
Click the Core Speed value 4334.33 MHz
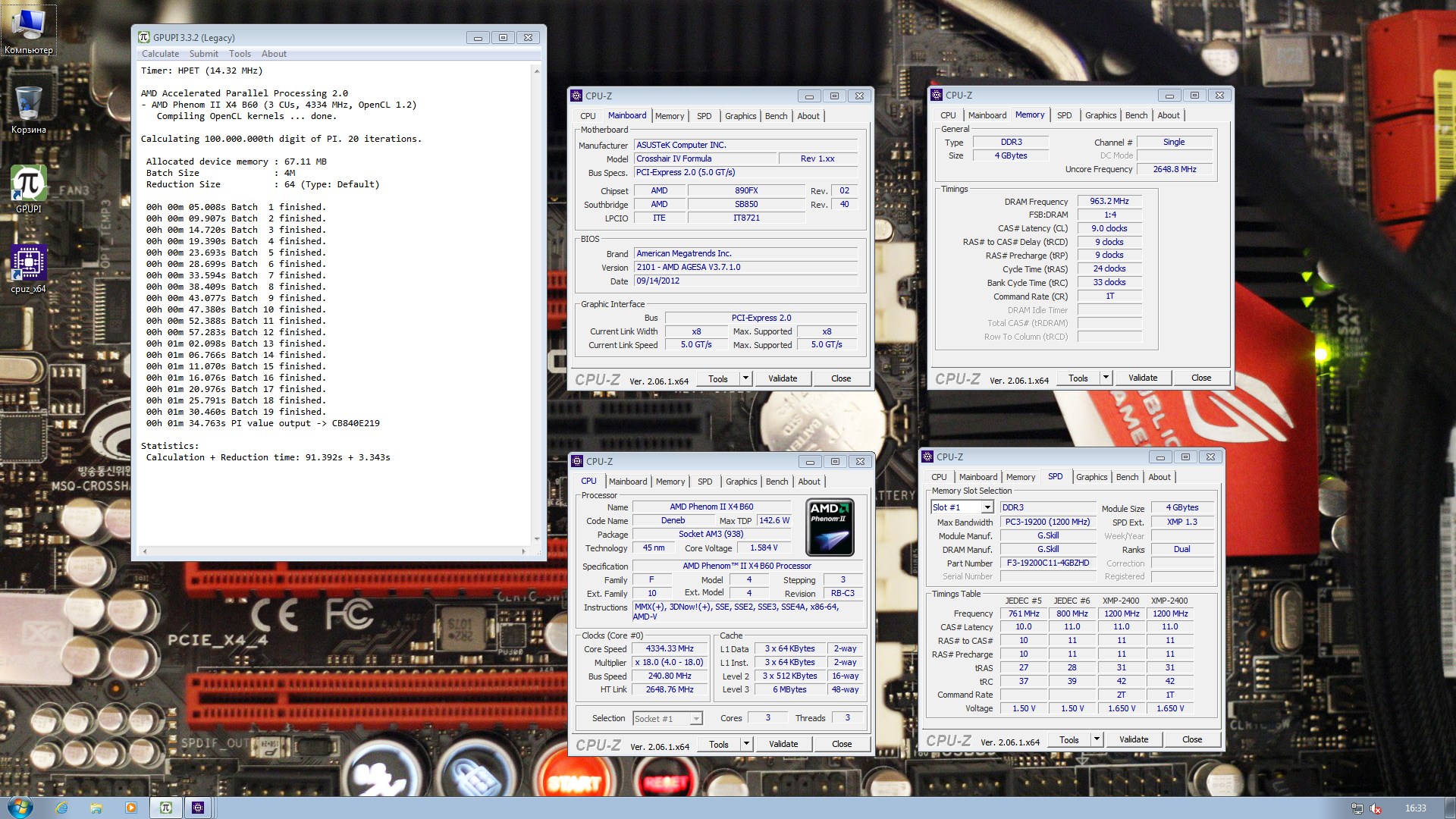pos(670,648)
